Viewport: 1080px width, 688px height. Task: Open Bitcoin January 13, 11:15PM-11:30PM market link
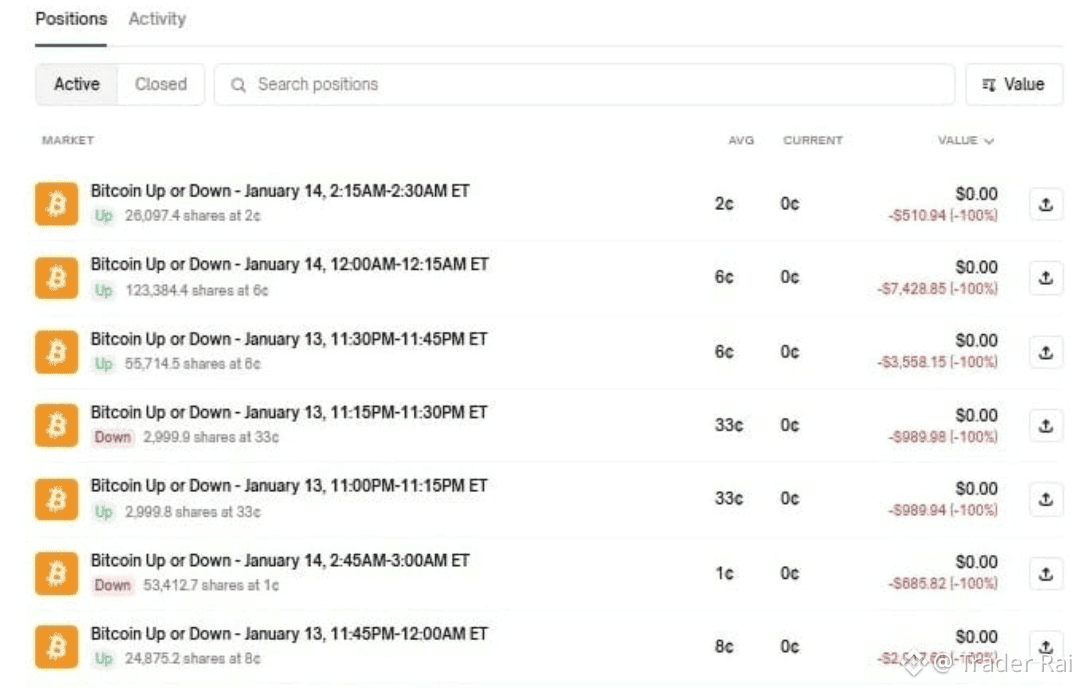289,412
